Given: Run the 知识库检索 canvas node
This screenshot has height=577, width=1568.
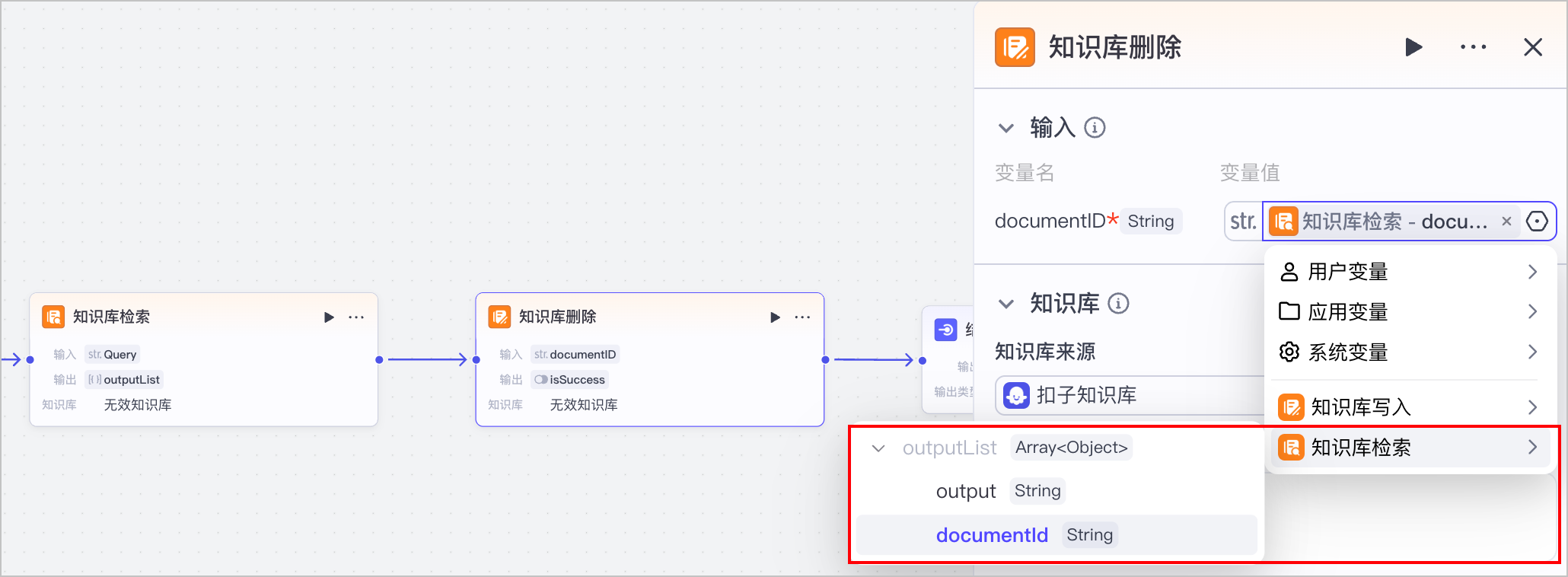Looking at the screenshot, I should point(329,317).
